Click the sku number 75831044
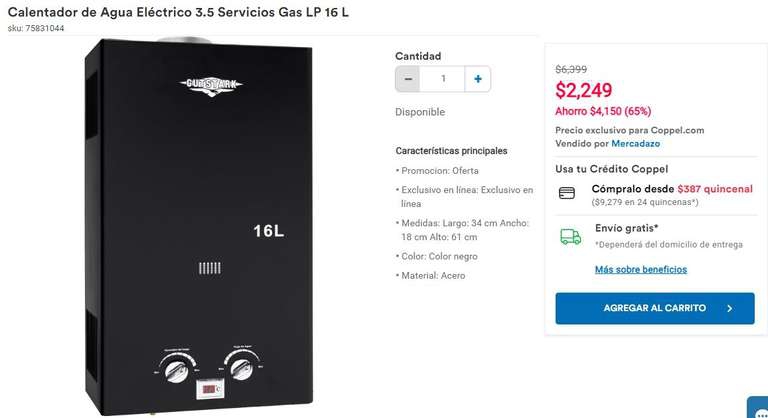This screenshot has height=418, width=768. pyautogui.click(x=45, y=28)
